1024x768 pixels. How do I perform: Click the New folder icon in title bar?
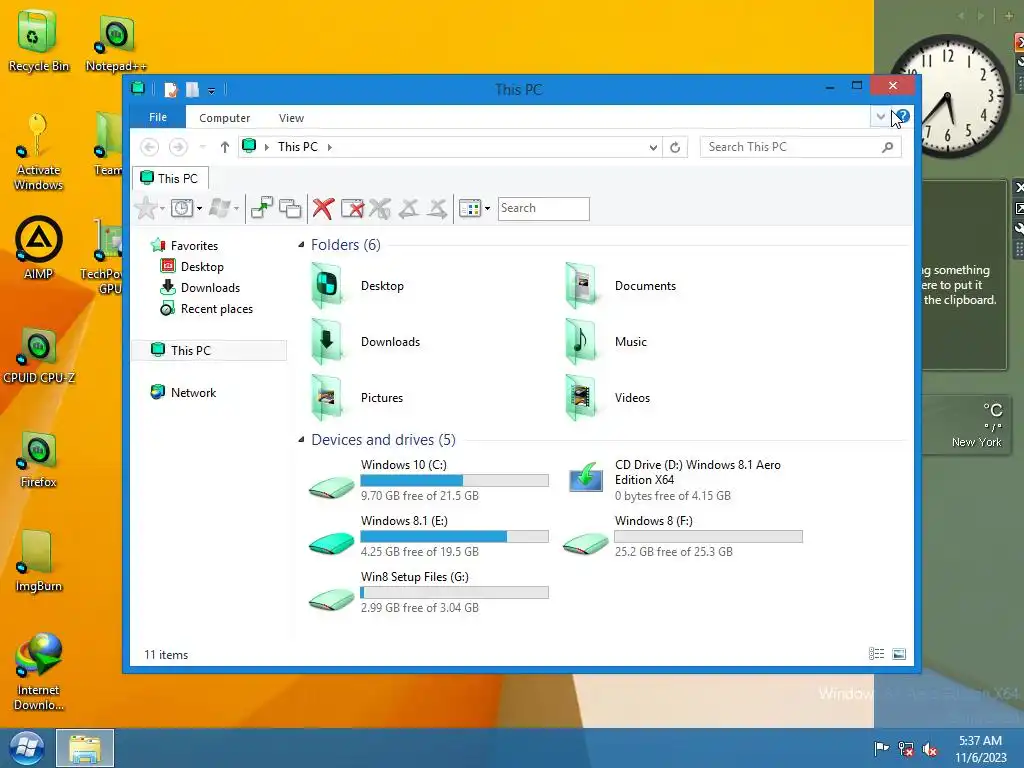(x=192, y=89)
